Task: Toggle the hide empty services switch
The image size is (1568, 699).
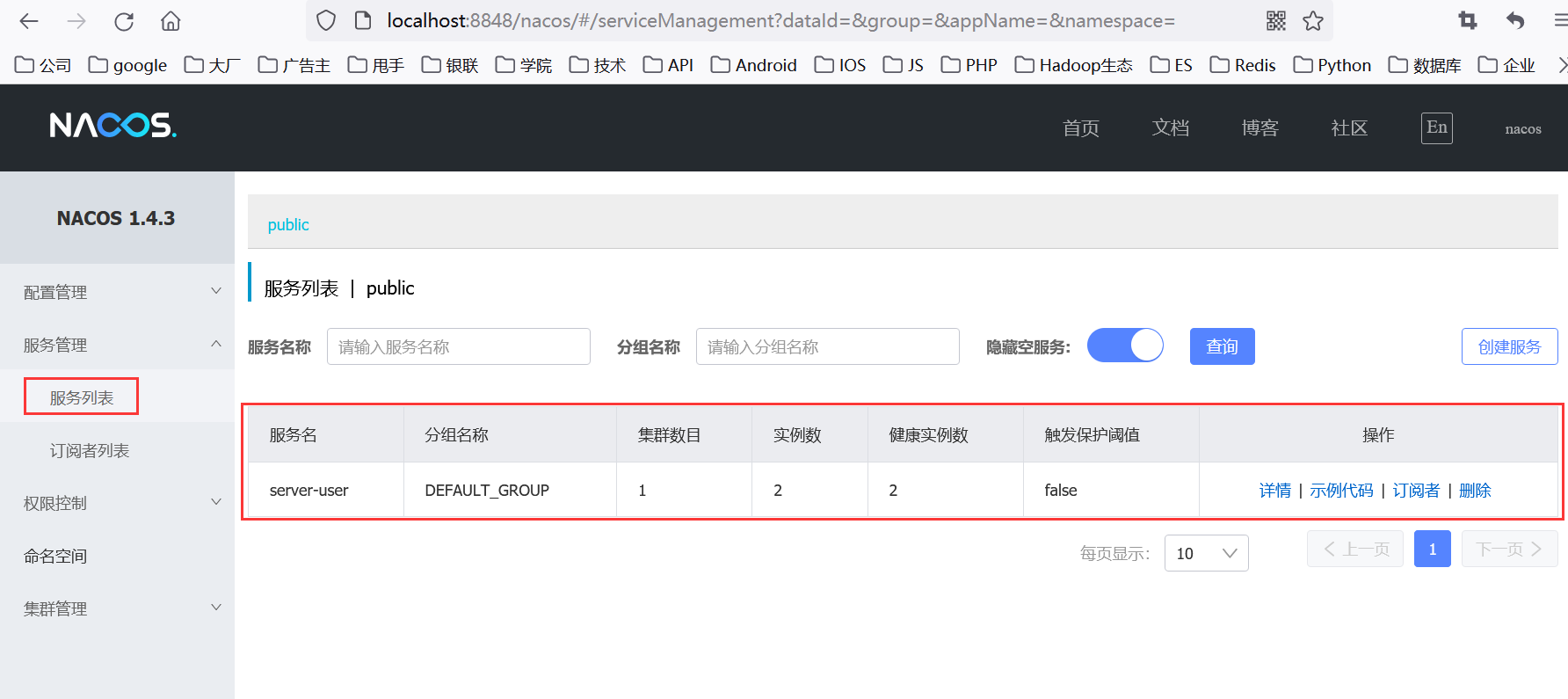Action: pos(1125,346)
